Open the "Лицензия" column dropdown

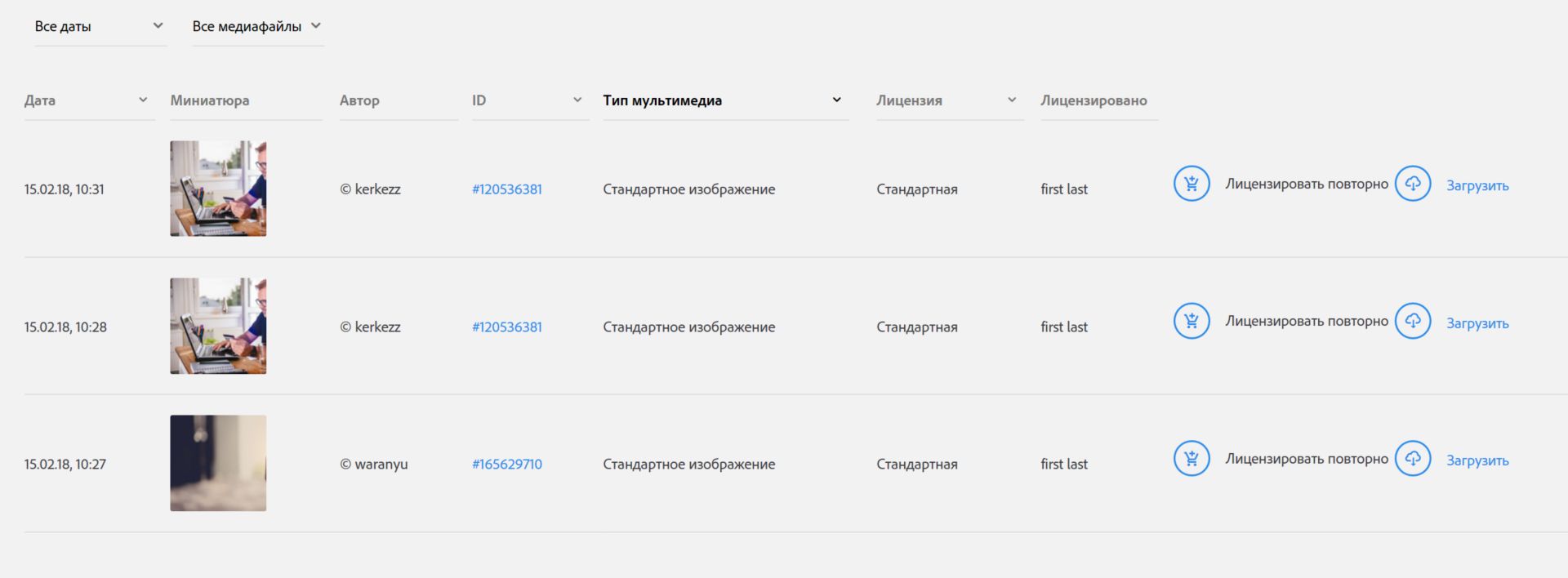[948, 100]
